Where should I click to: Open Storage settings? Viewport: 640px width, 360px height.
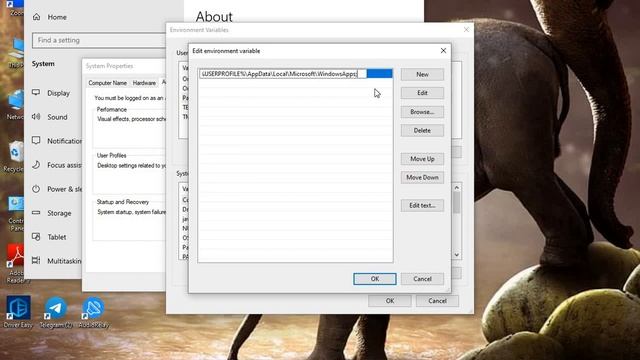(59, 213)
